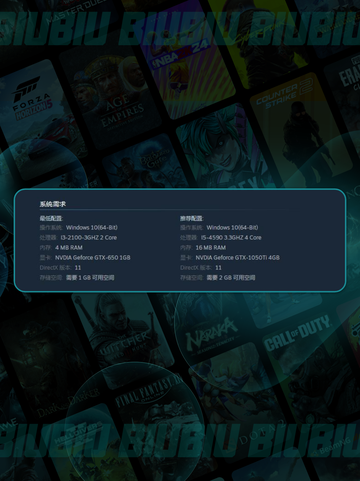Click the 系統需求 heading

click(x=53, y=204)
